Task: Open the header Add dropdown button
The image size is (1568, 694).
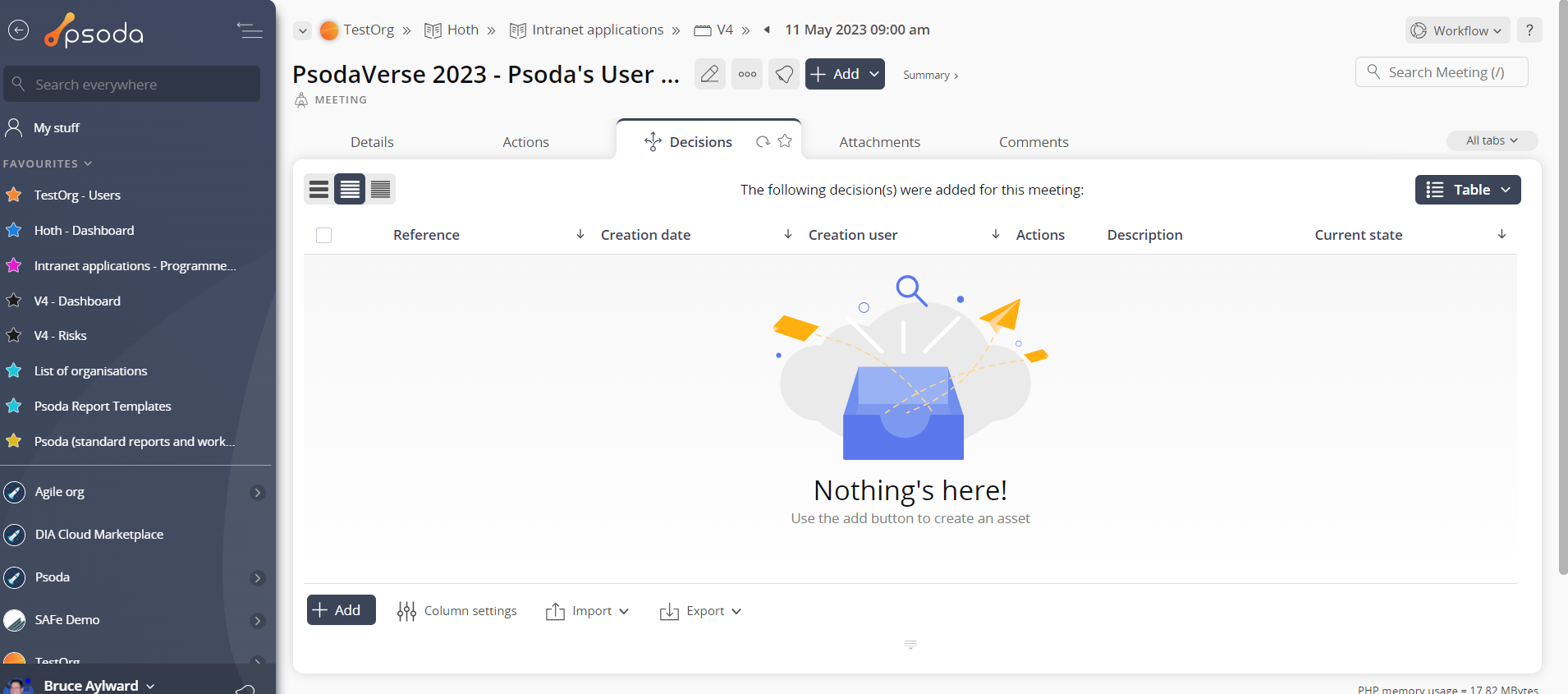Action: point(845,74)
